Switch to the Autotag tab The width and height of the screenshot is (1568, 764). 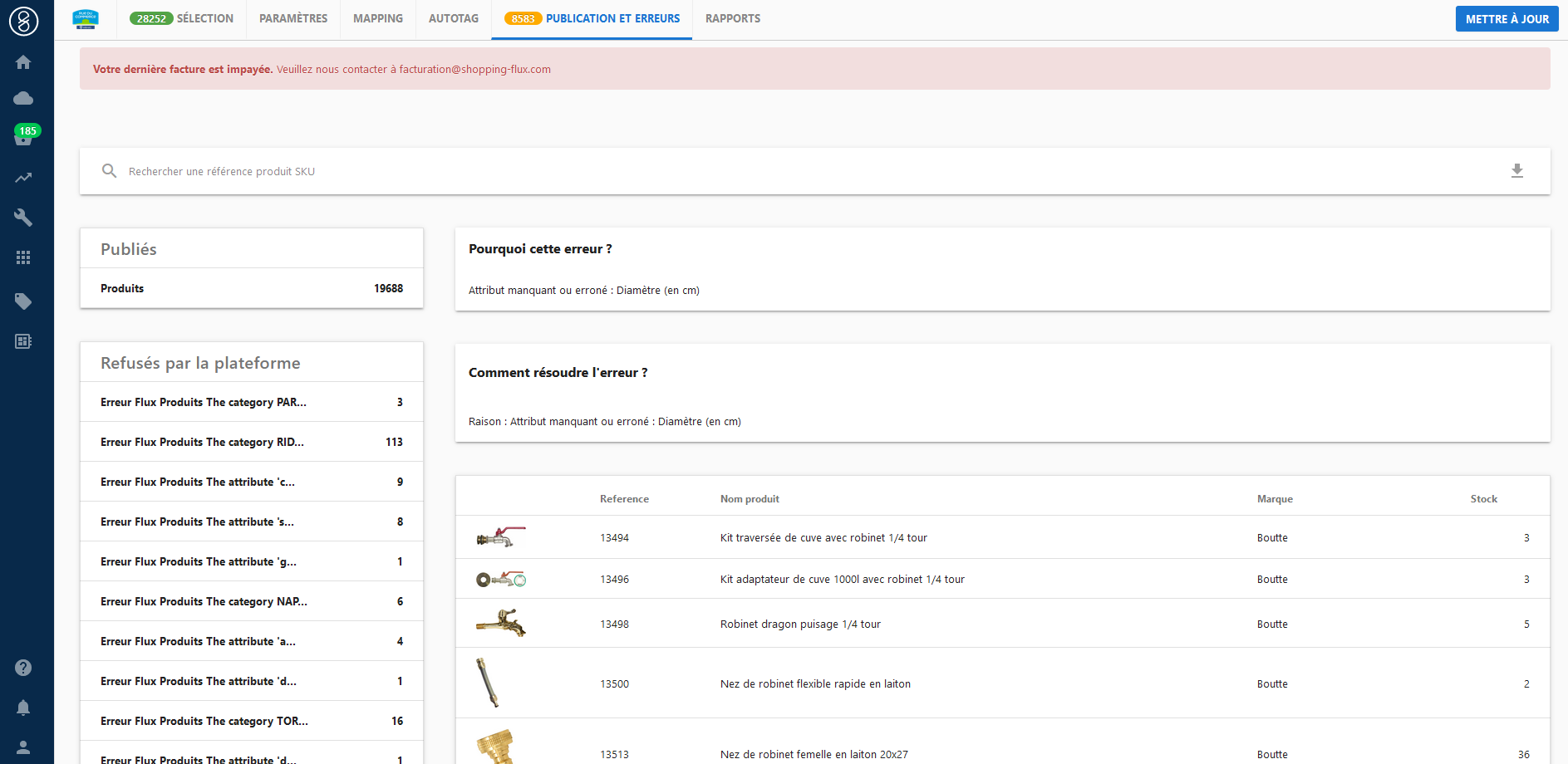tap(454, 18)
